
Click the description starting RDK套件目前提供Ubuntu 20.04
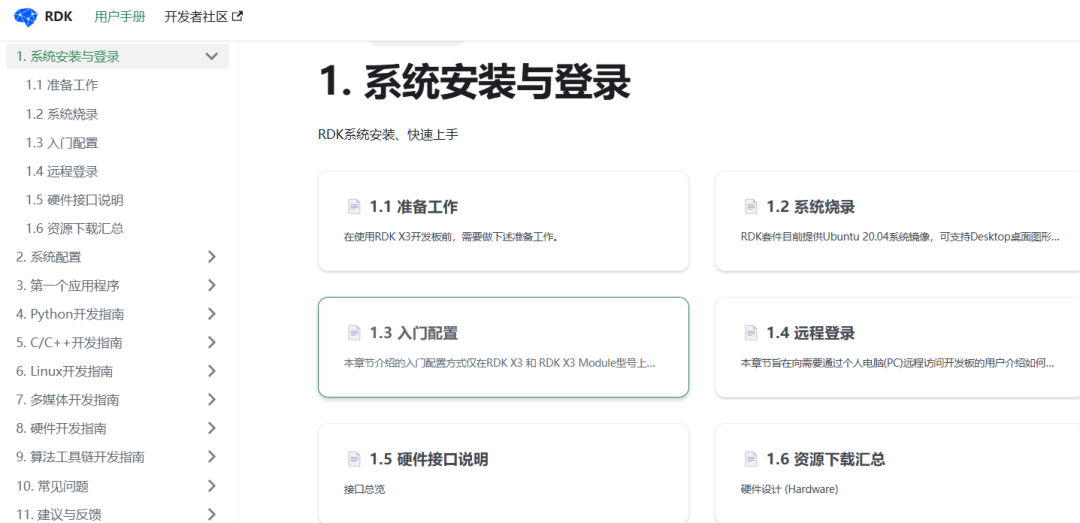click(x=900, y=237)
